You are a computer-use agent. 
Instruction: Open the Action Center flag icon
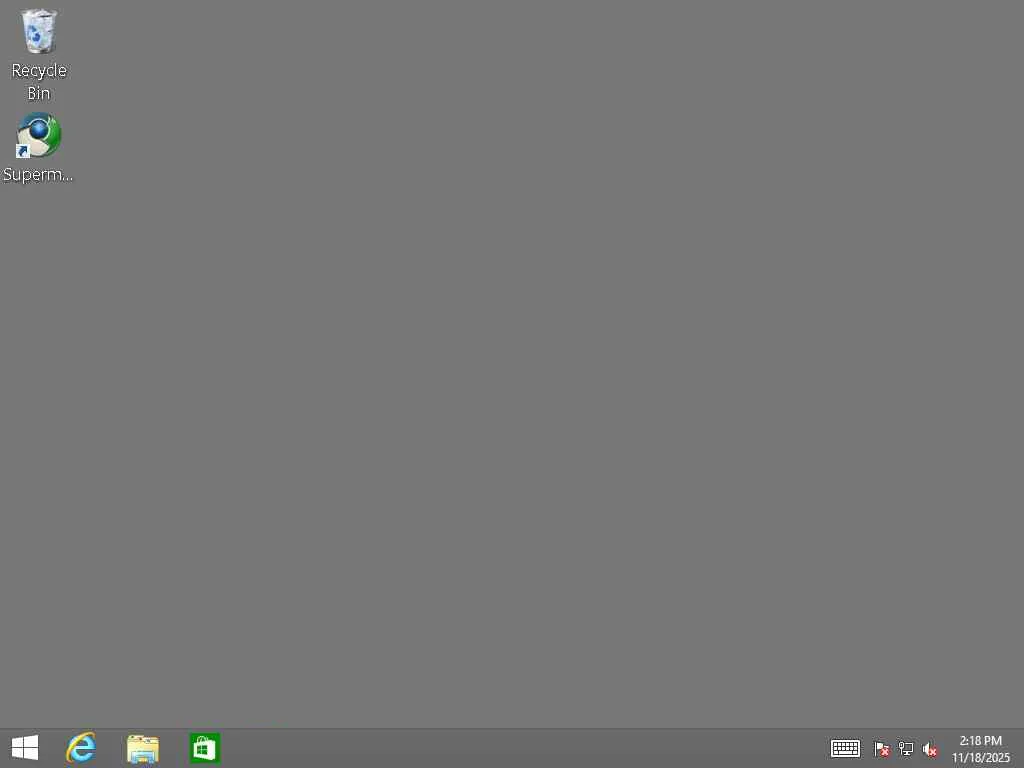(x=881, y=749)
